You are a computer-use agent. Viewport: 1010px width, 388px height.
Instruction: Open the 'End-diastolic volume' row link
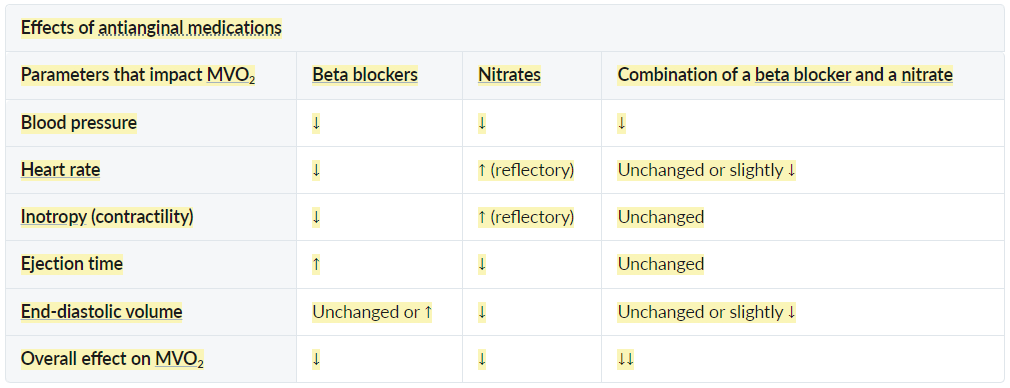click(102, 312)
